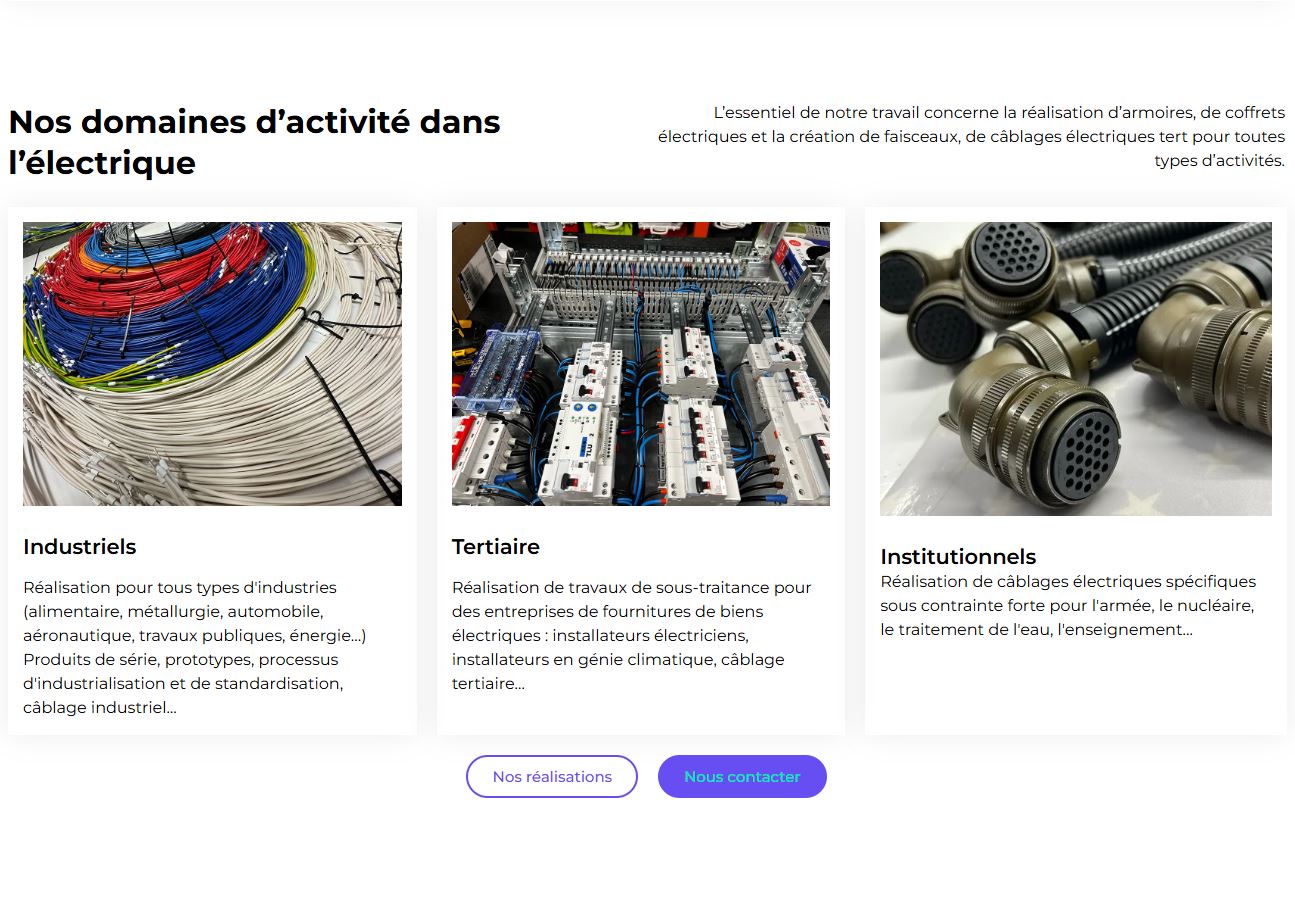1295x908 pixels.
Task: Open the colored wire coils photo
Action: 212,364
